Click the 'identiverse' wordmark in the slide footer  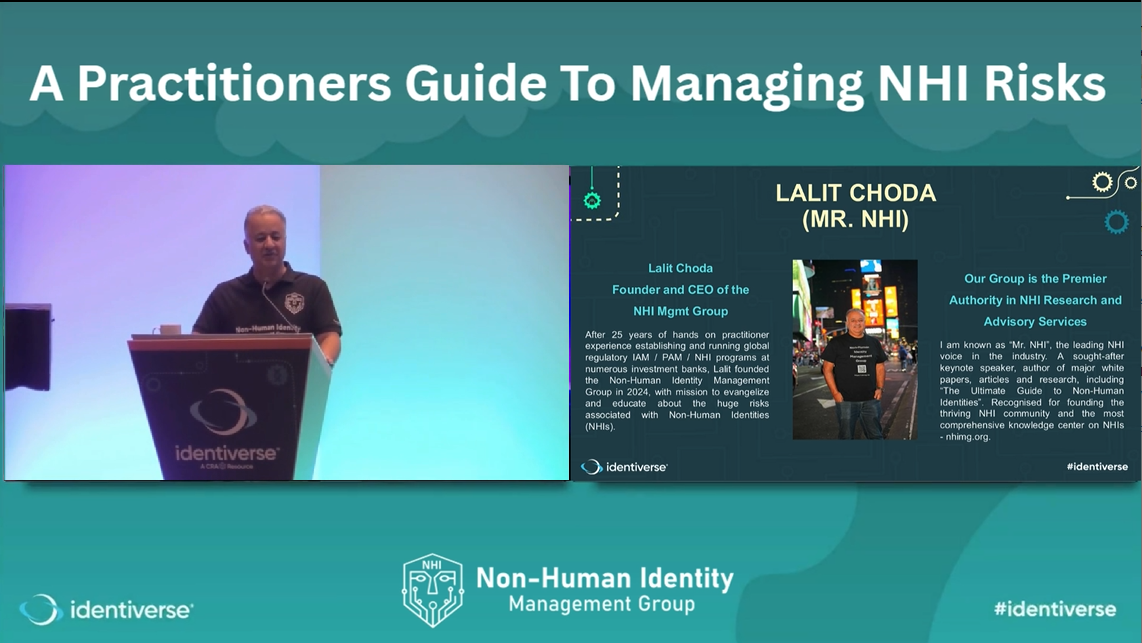(x=636, y=467)
